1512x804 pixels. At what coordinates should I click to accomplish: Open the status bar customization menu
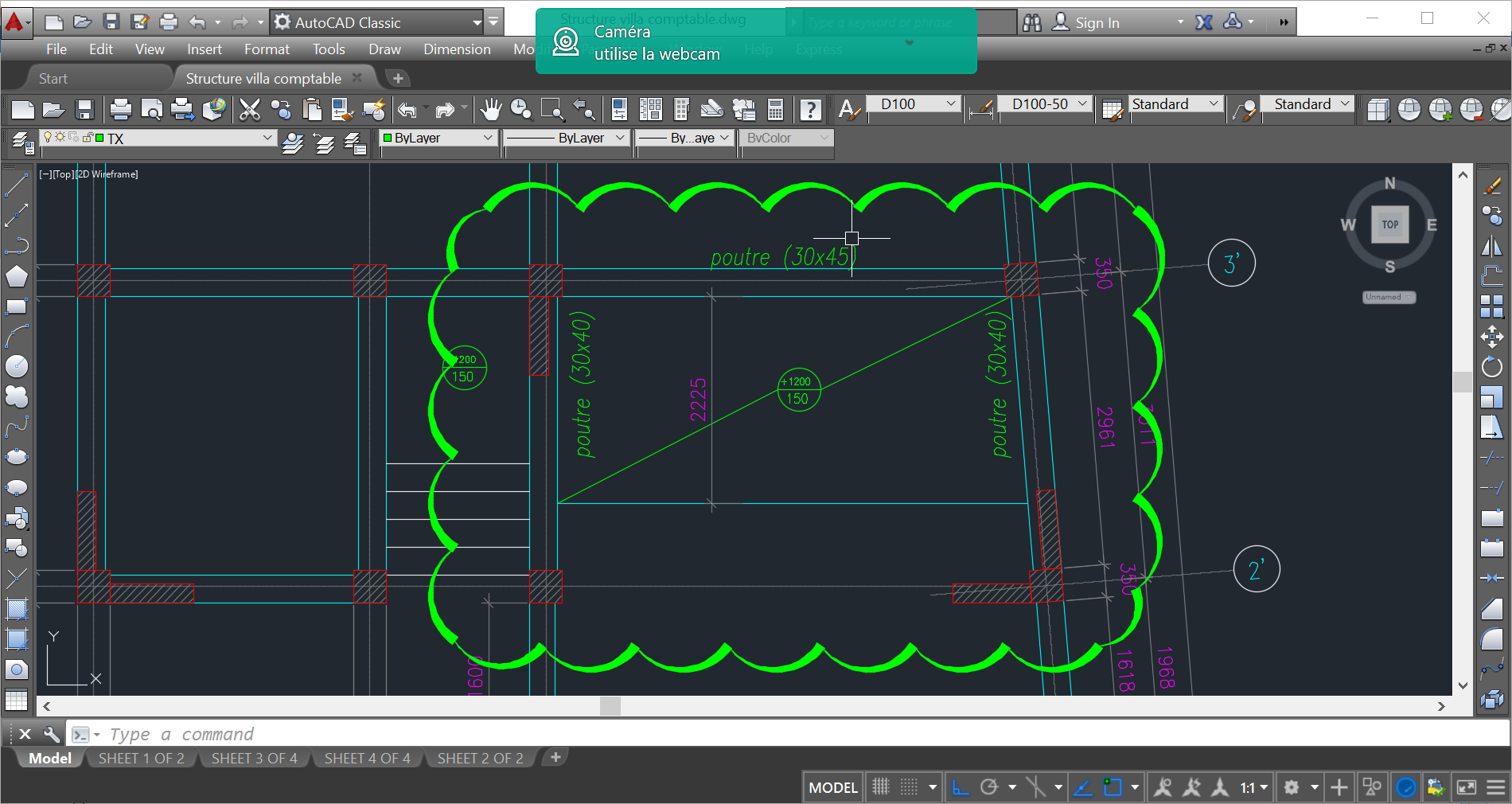1495,787
